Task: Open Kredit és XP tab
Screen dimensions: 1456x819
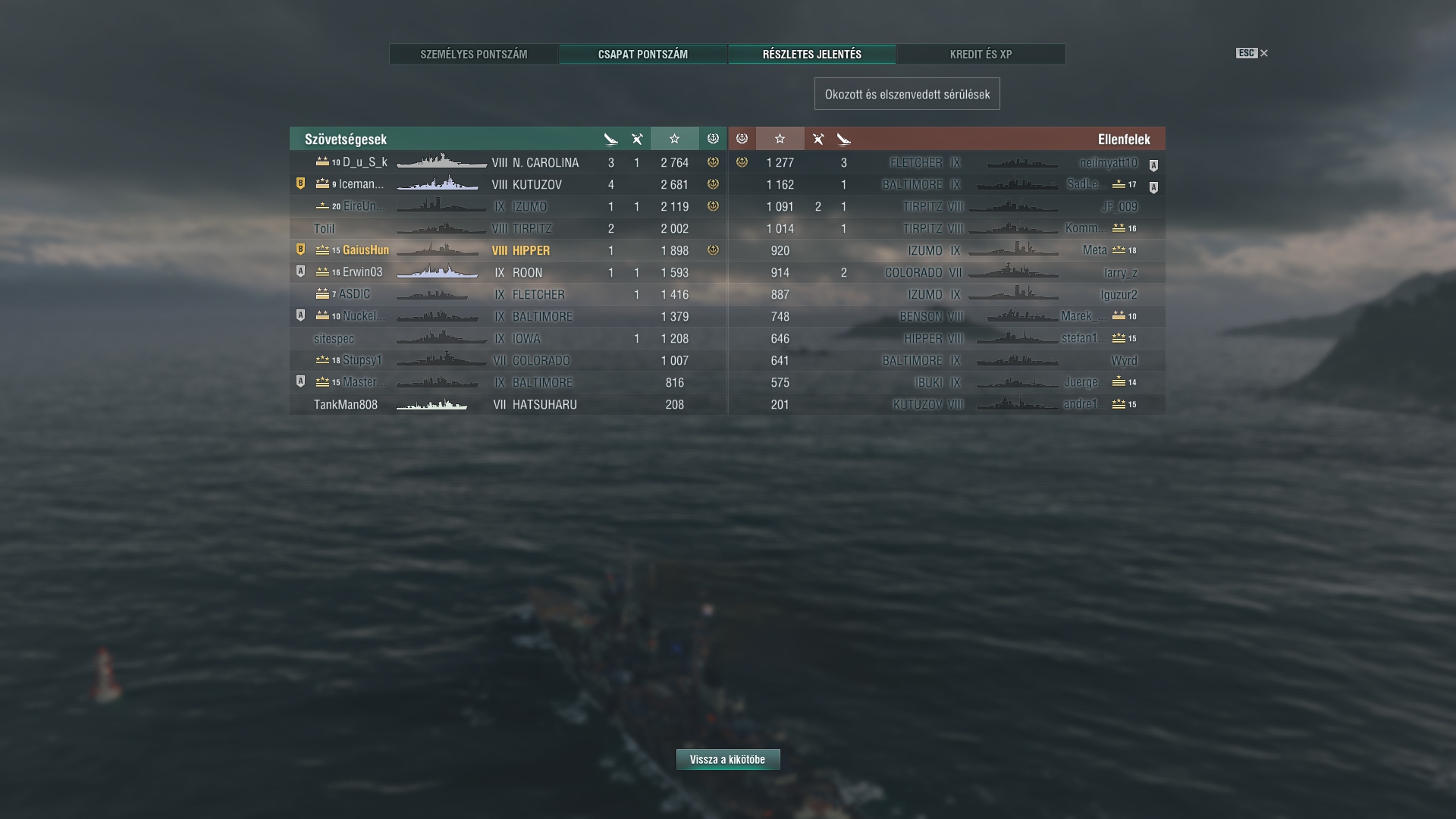Action: 981,55
